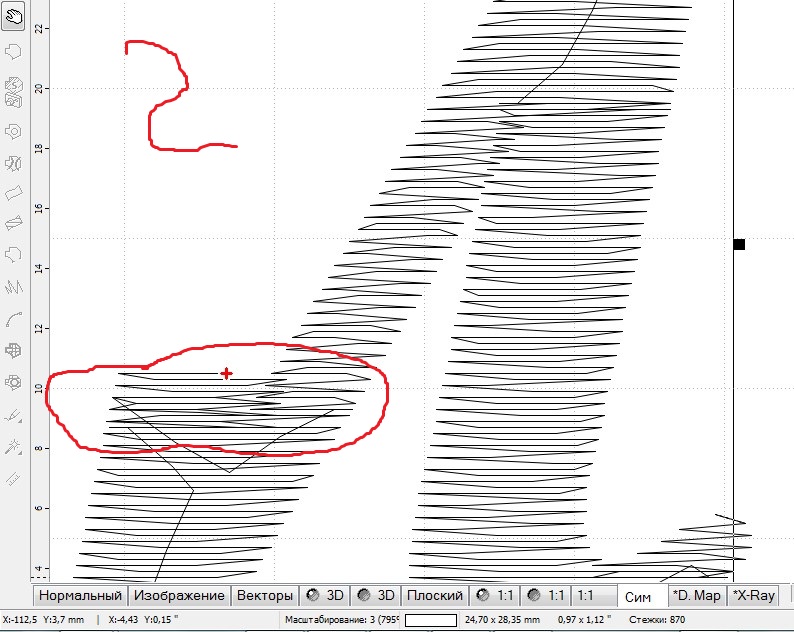Select the gear-shaped applique tool
The image size is (794, 632).
click(x=13, y=382)
